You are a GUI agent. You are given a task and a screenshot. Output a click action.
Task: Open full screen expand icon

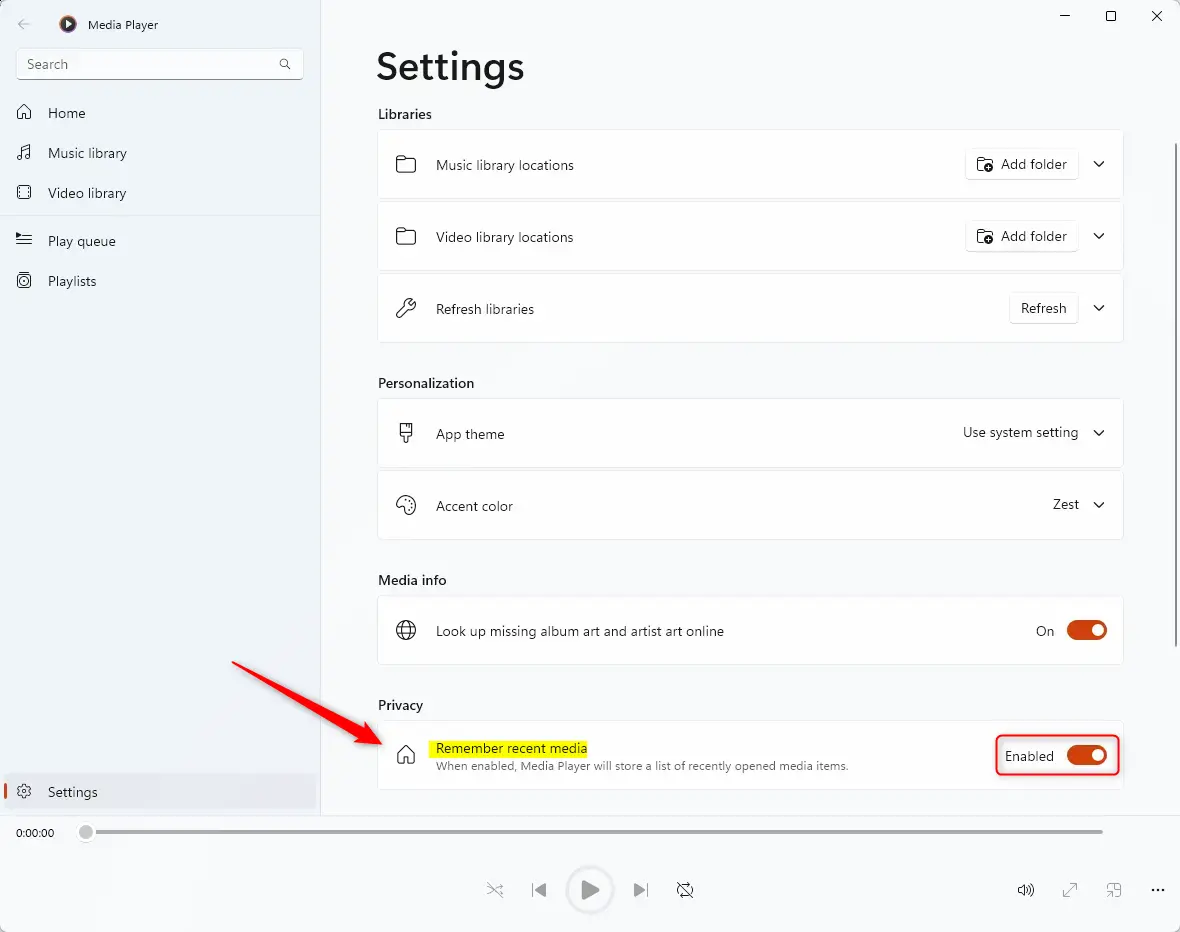click(1069, 889)
